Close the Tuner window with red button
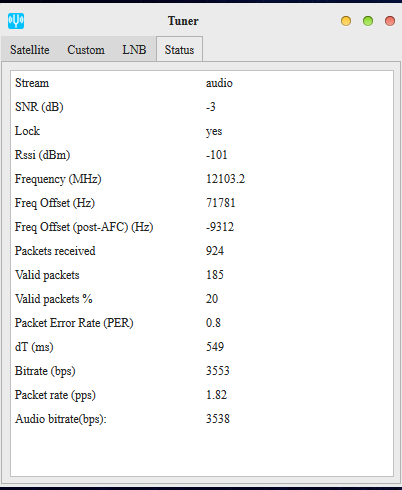 tap(390, 21)
